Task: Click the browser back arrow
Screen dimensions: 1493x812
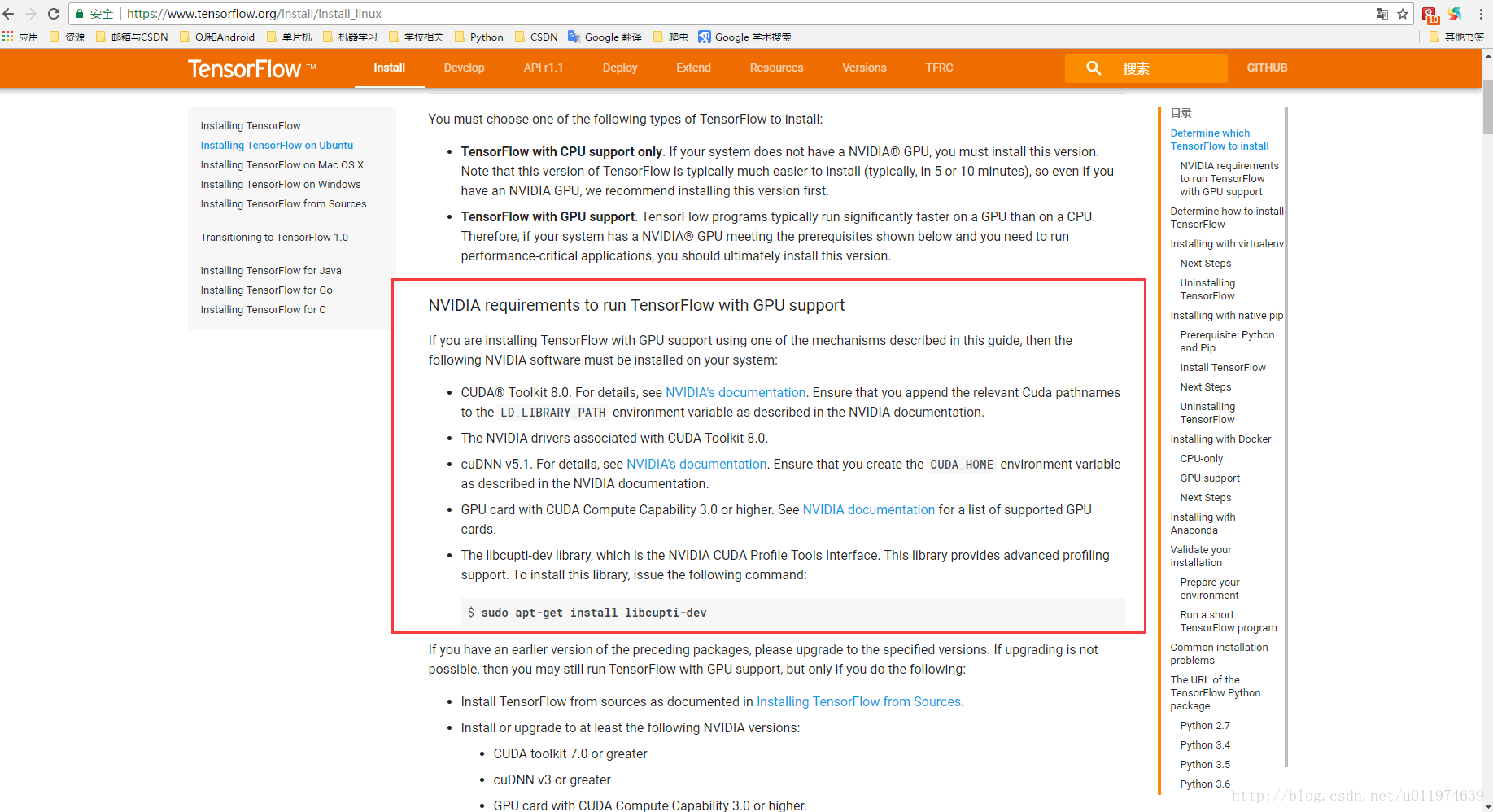Action: click(9, 14)
